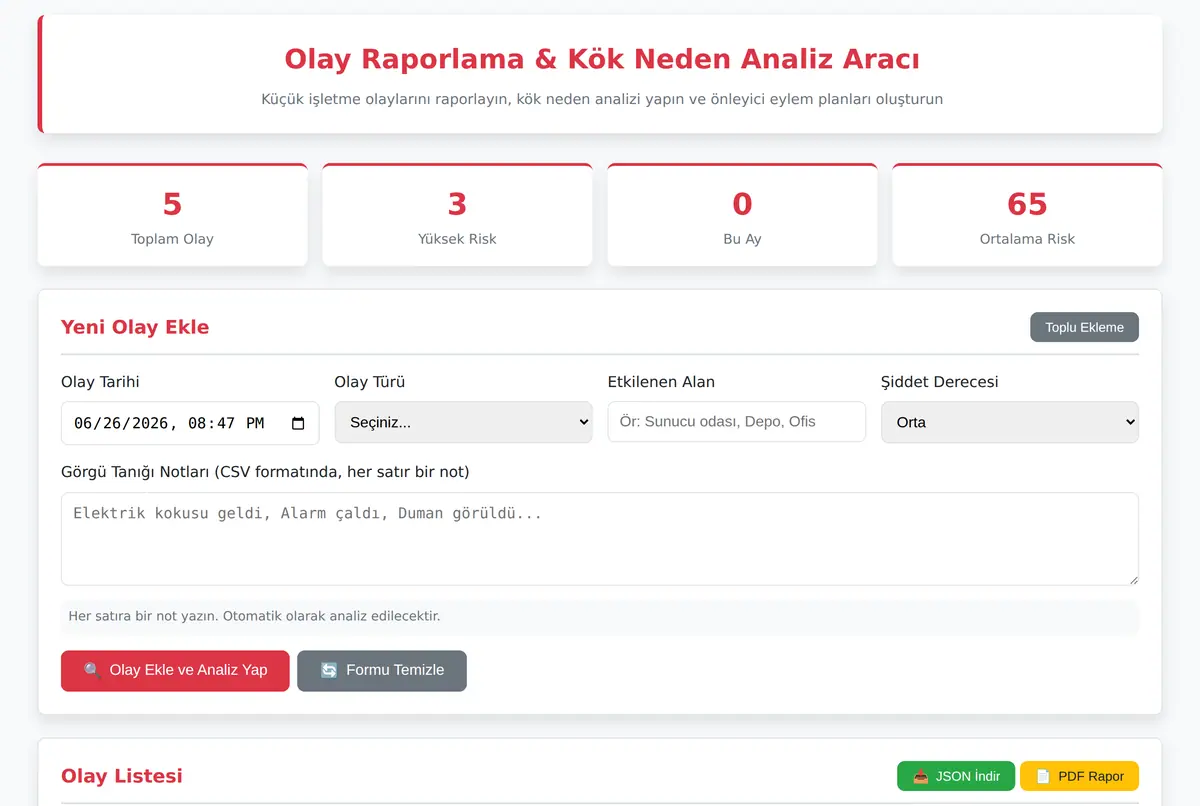Click into the Görgü Tanığı Notları textarea
The image size is (1200, 806).
click(600, 538)
